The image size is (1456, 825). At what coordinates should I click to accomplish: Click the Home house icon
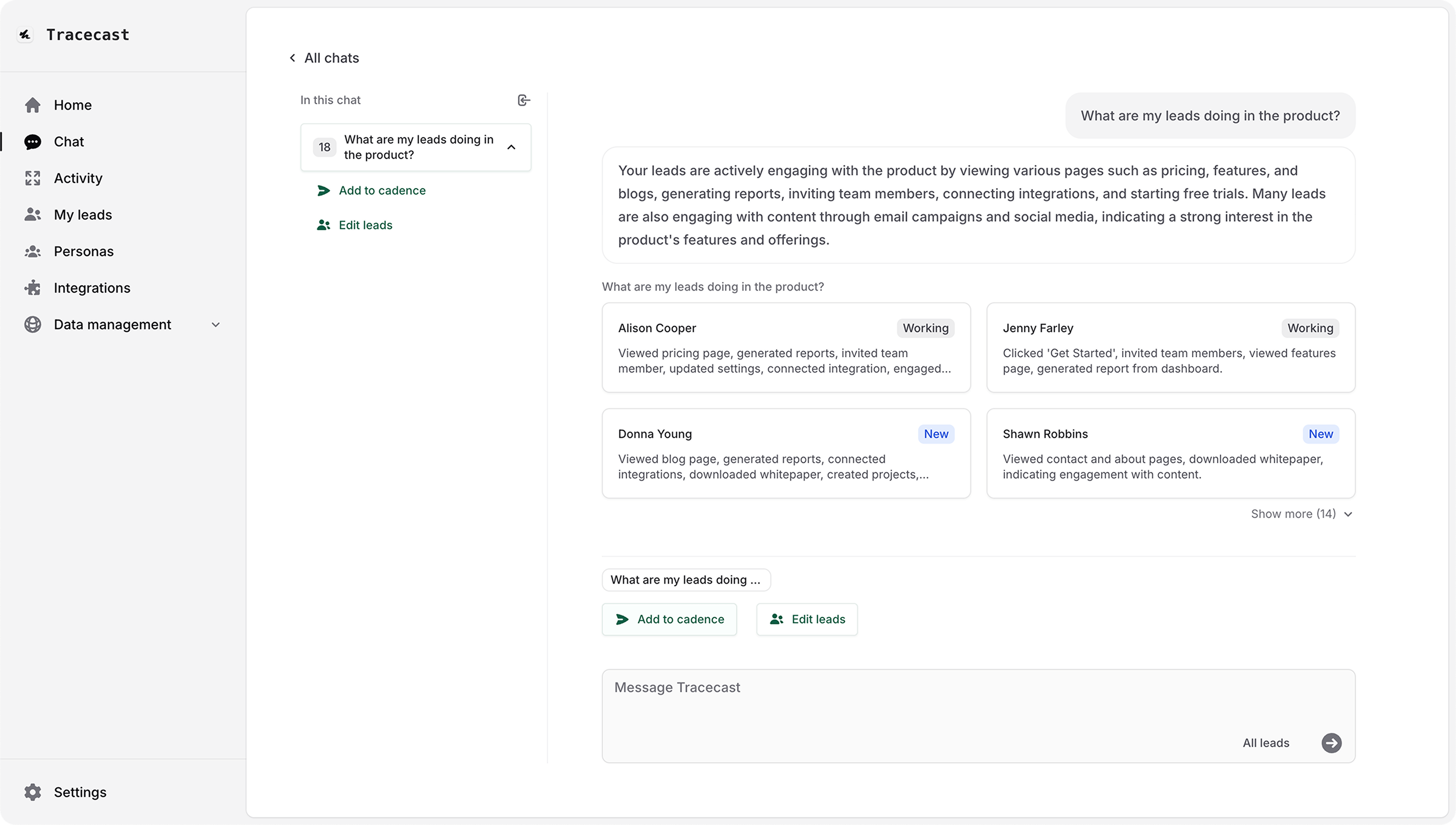(x=33, y=105)
